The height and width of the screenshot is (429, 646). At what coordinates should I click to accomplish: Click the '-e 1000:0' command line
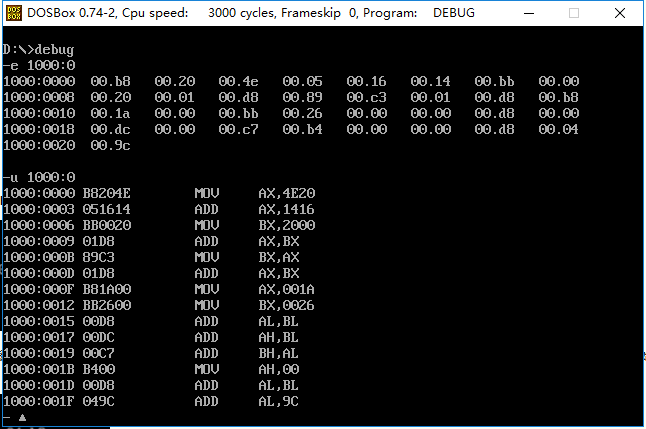click(39, 65)
